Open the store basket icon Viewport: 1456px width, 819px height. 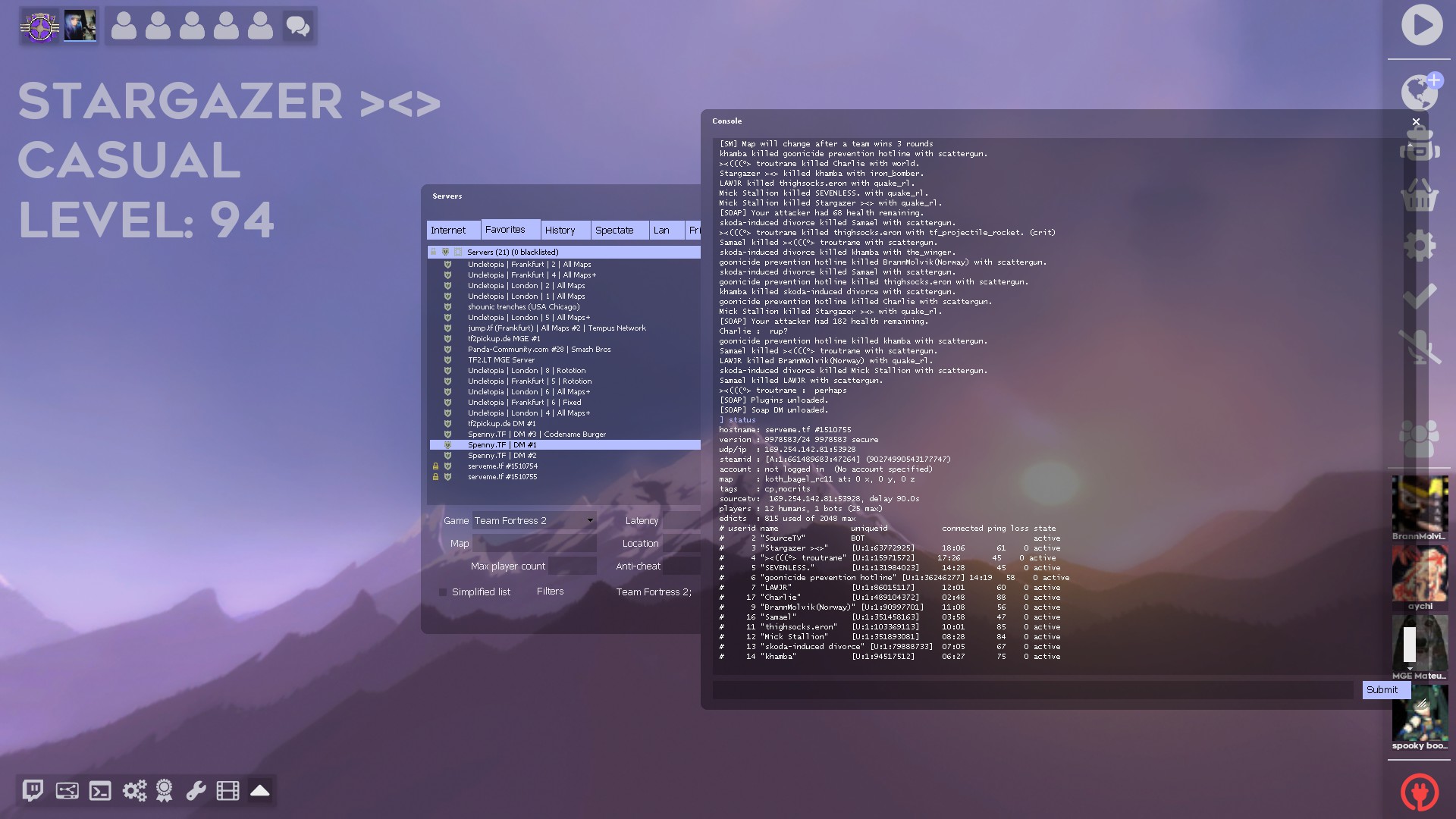1419,196
